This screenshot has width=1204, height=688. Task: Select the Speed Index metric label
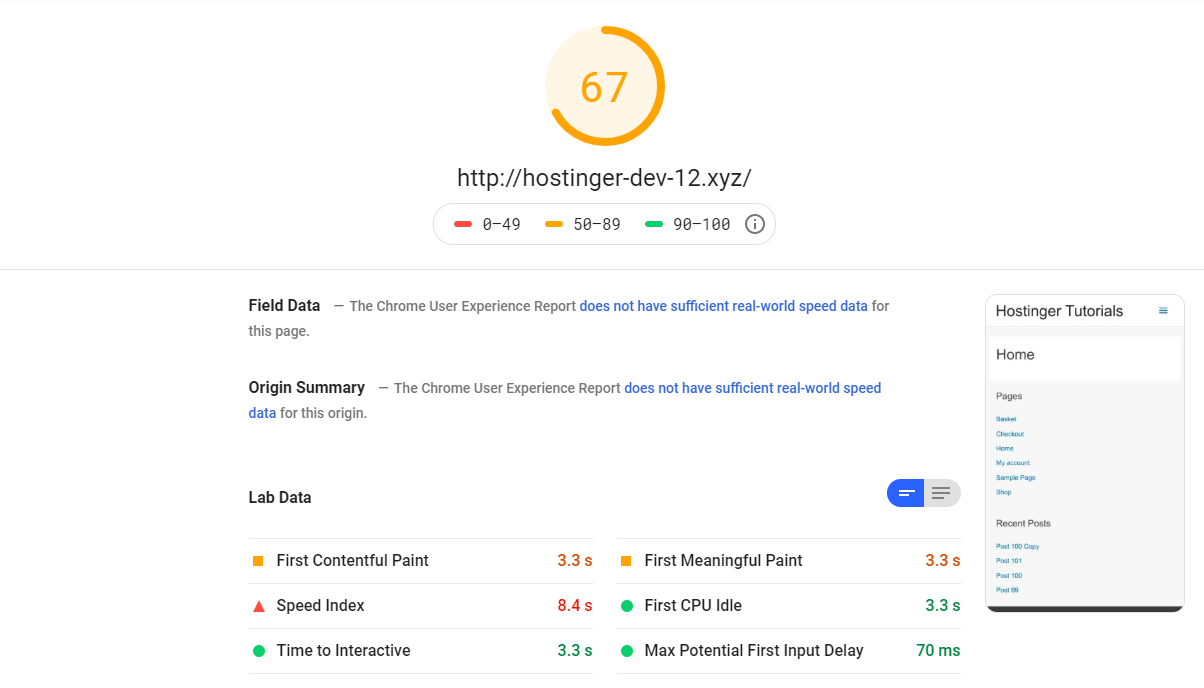[x=321, y=606]
